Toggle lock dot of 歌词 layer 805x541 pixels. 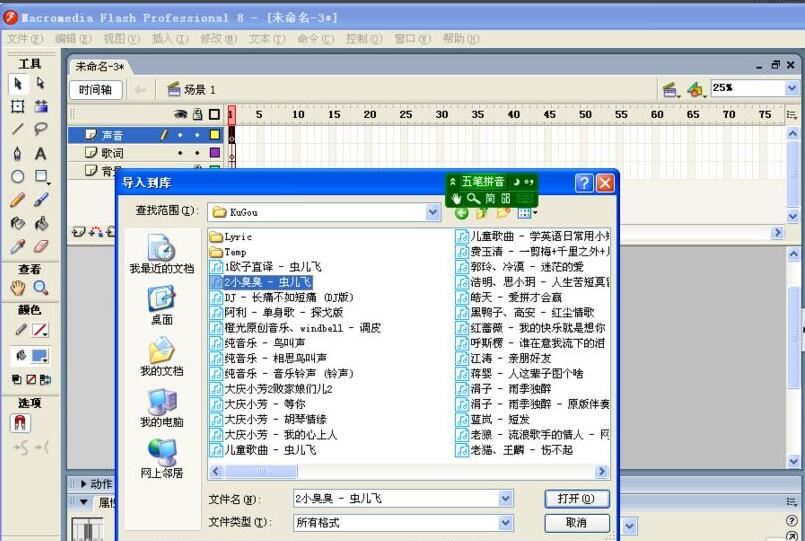(198, 153)
